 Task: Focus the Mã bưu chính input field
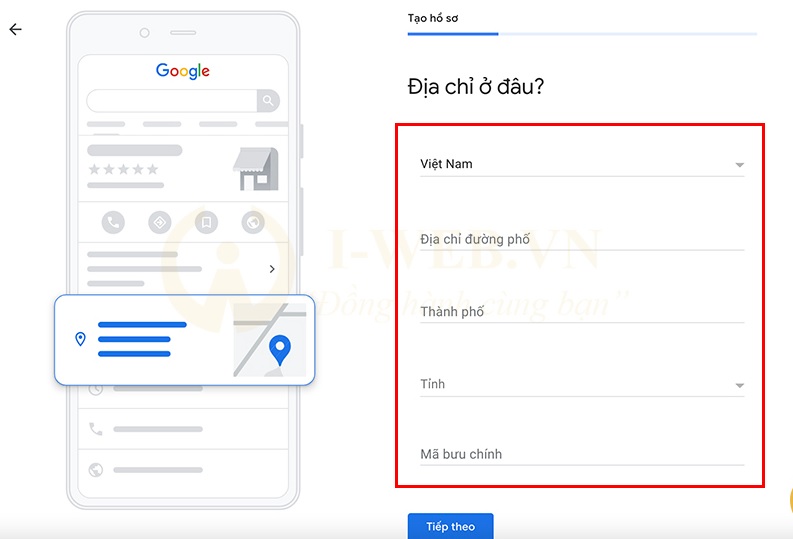click(x=582, y=454)
